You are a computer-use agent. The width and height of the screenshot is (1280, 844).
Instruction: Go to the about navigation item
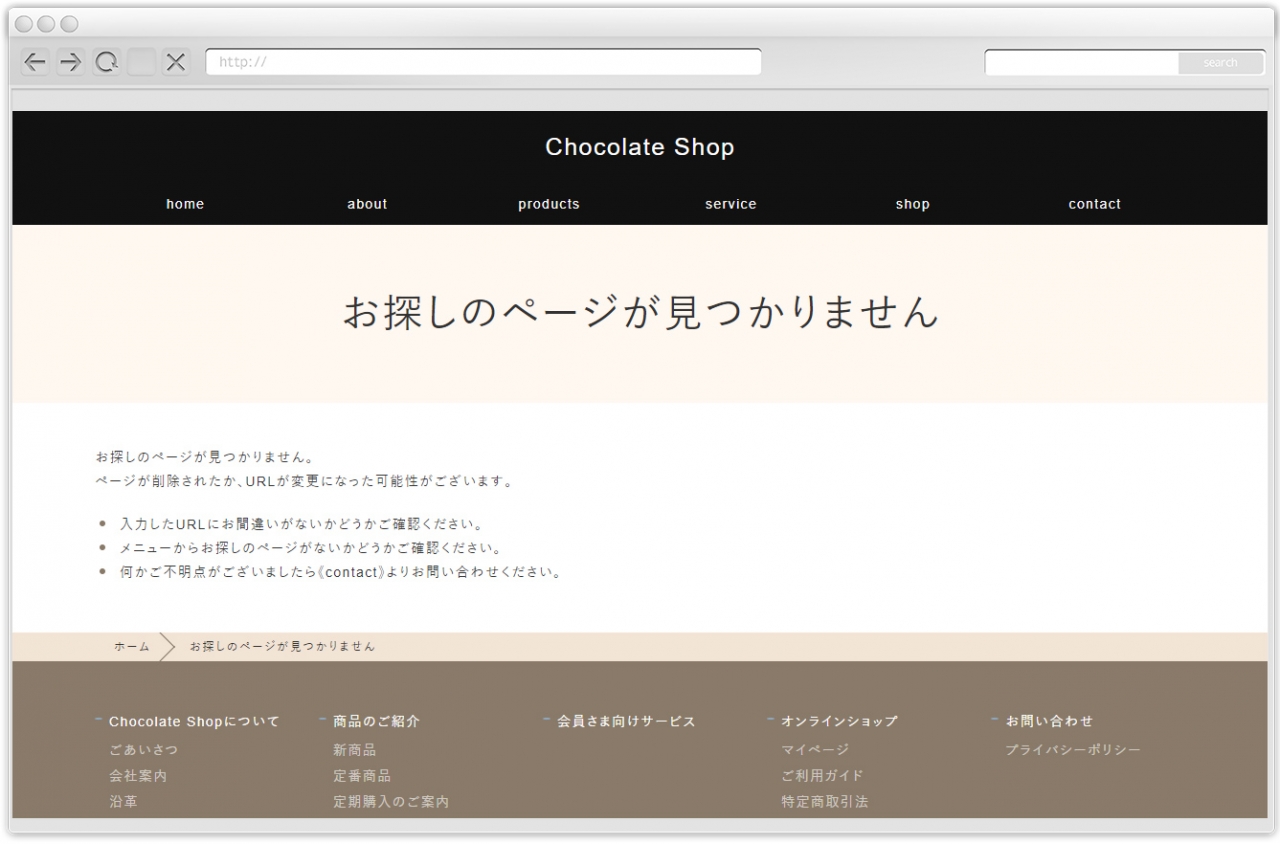[367, 204]
